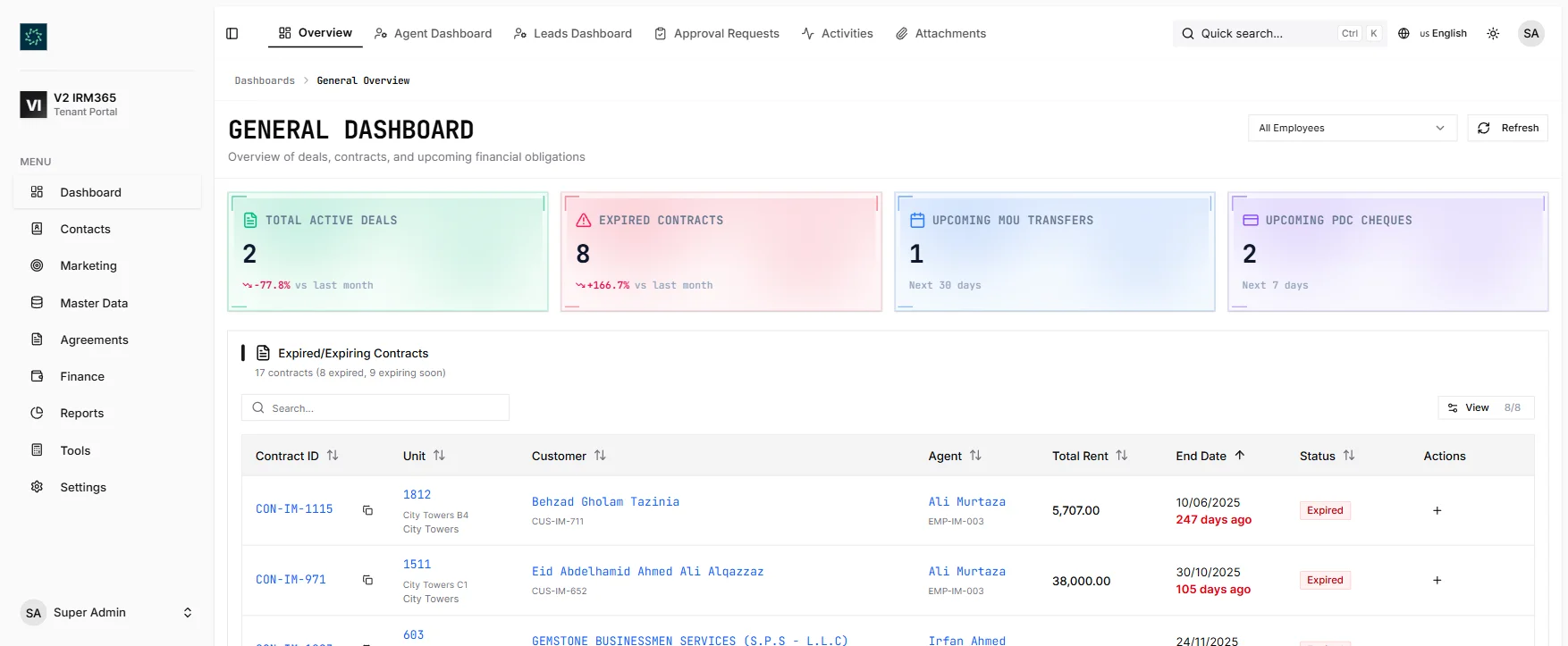Switch to the Attachments tab
Screen dimensions: 1568x646
click(940, 34)
